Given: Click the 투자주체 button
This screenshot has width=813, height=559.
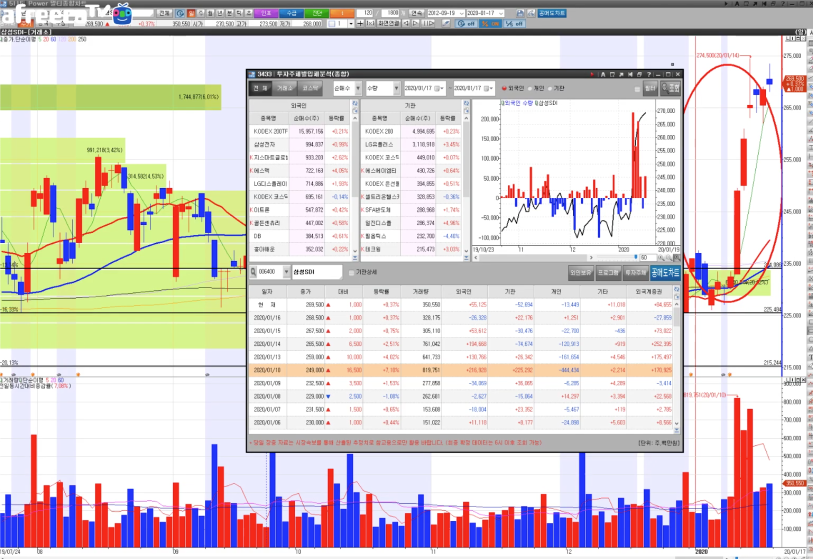Looking at the screenshot, I should [x=635, y=272].
